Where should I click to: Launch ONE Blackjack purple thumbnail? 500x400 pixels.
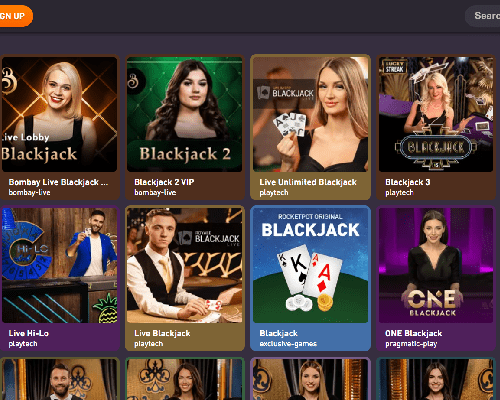tap(436, 265)
